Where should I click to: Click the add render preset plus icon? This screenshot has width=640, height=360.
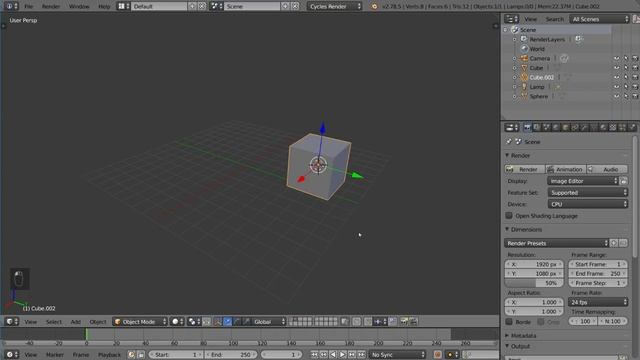tap(614, 243)
